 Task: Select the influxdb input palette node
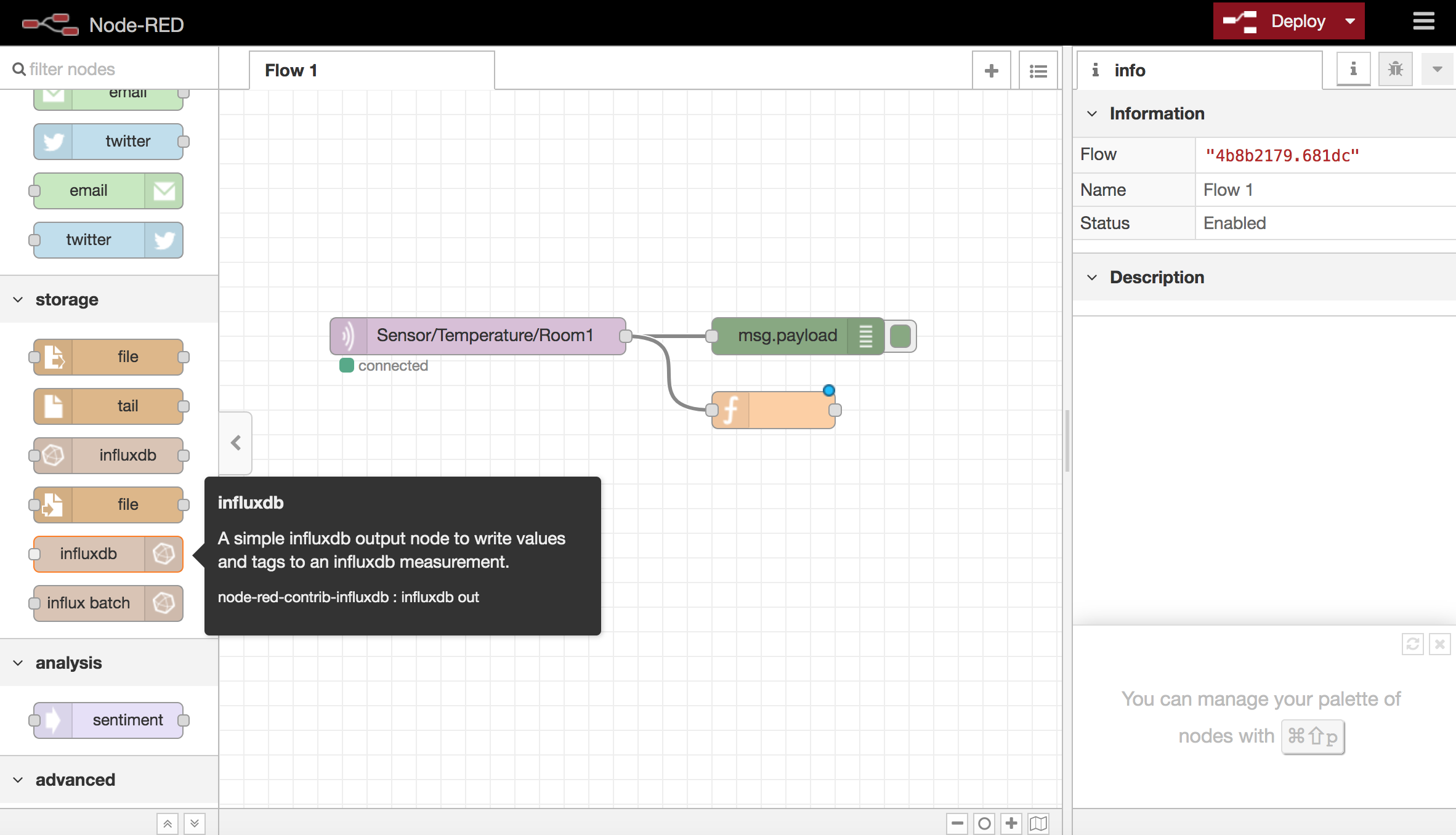[x=108, y=455]
